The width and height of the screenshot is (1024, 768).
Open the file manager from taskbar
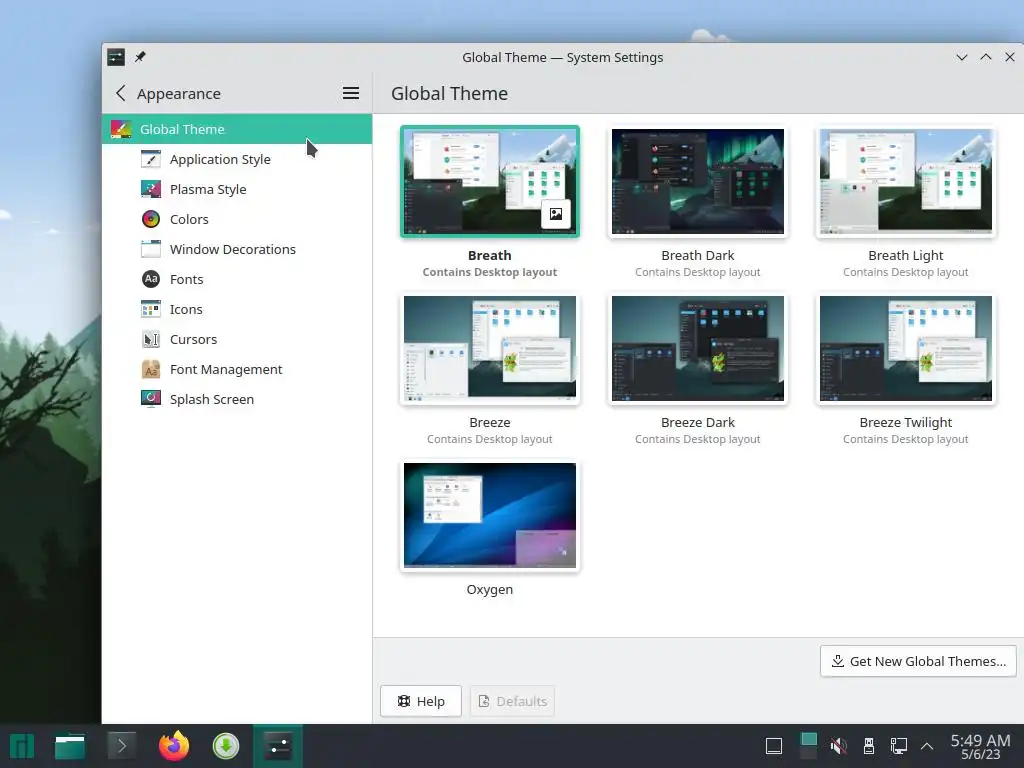coord(70,746)
